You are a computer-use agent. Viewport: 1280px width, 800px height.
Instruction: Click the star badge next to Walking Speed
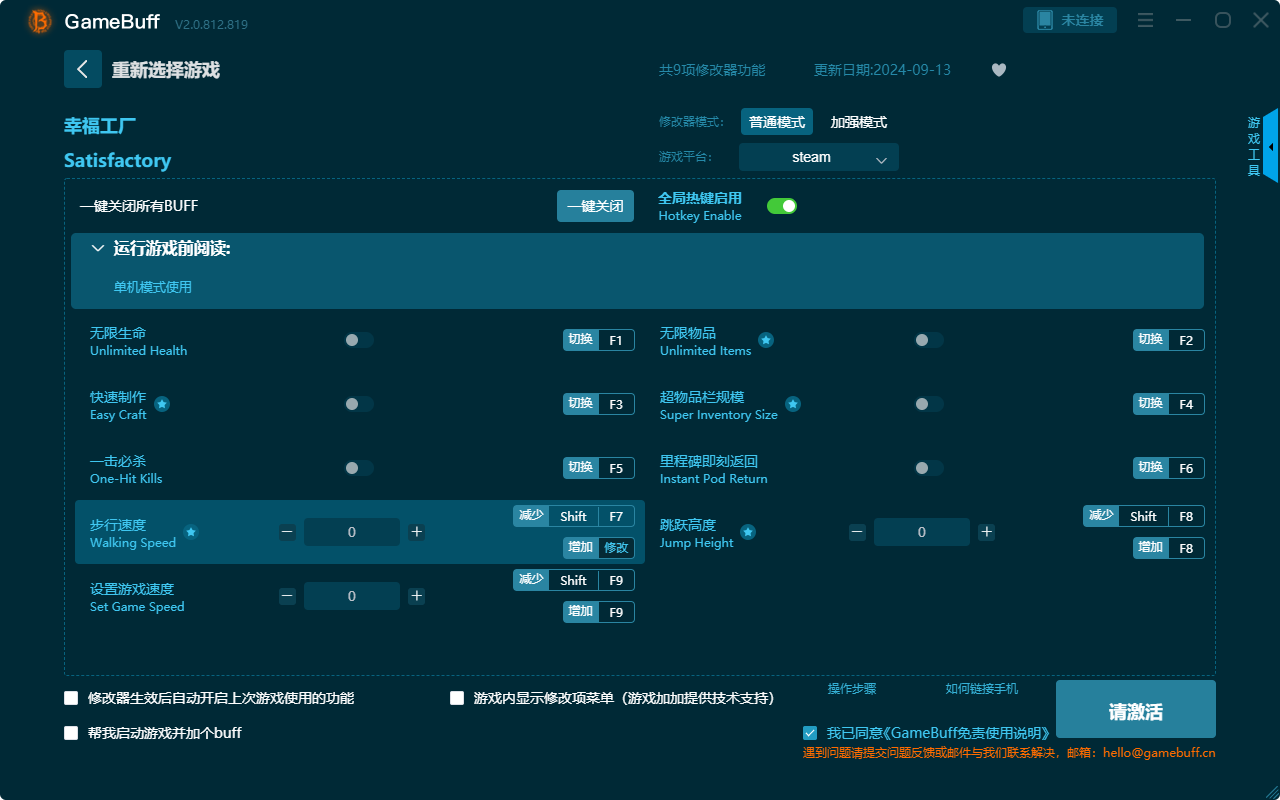pyautogui.click(x=190, y=532)
